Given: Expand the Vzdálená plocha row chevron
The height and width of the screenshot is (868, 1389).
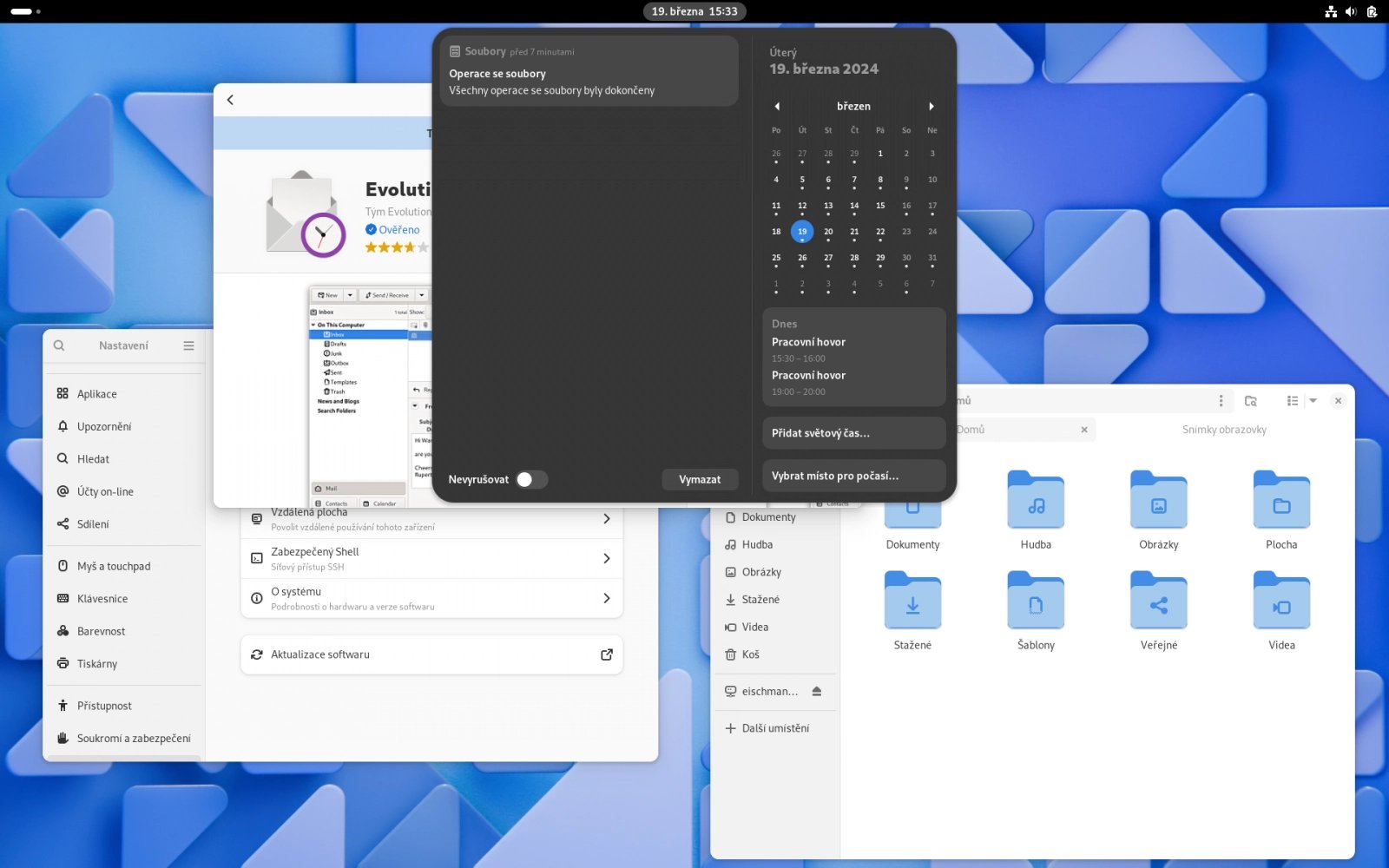Looking at the screenshot, I should (x=607, y=518).
